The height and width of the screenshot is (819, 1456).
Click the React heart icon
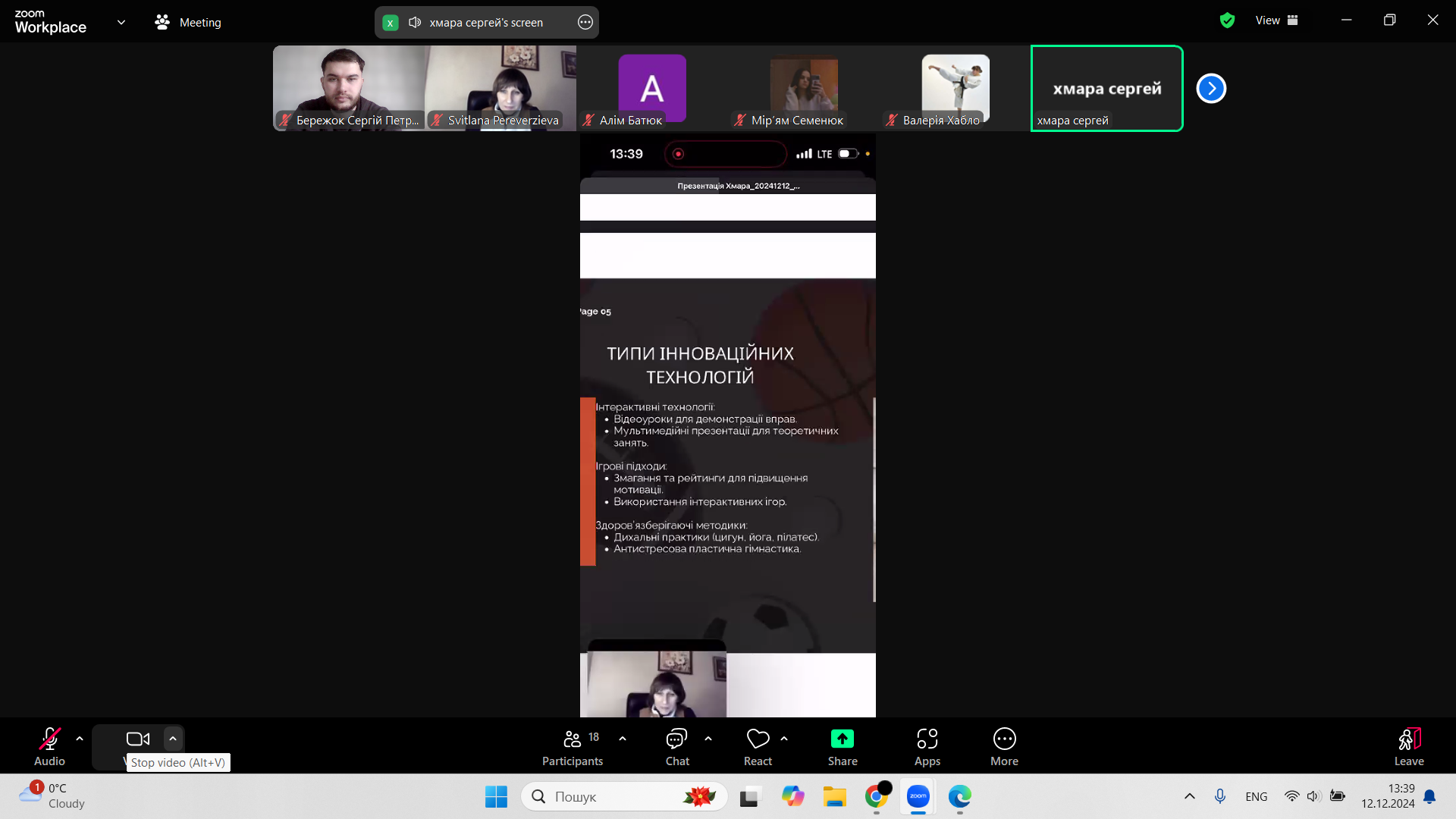(758, 739)
